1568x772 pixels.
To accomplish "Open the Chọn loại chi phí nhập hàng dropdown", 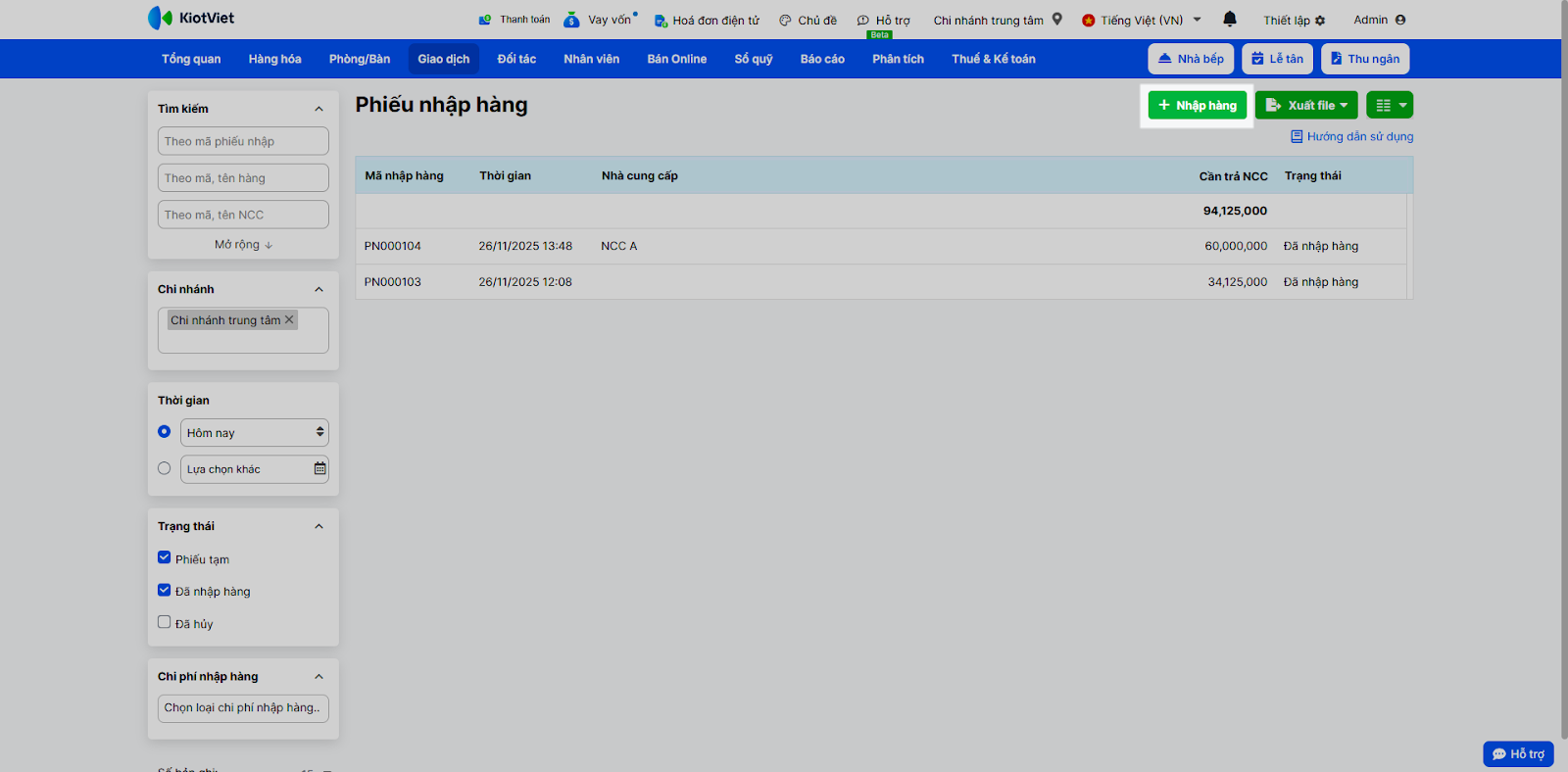I will click(243, 708).
